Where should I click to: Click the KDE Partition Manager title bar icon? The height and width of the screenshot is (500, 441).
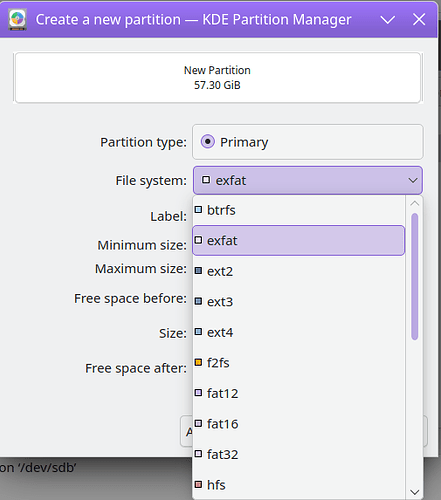point(18,20)
